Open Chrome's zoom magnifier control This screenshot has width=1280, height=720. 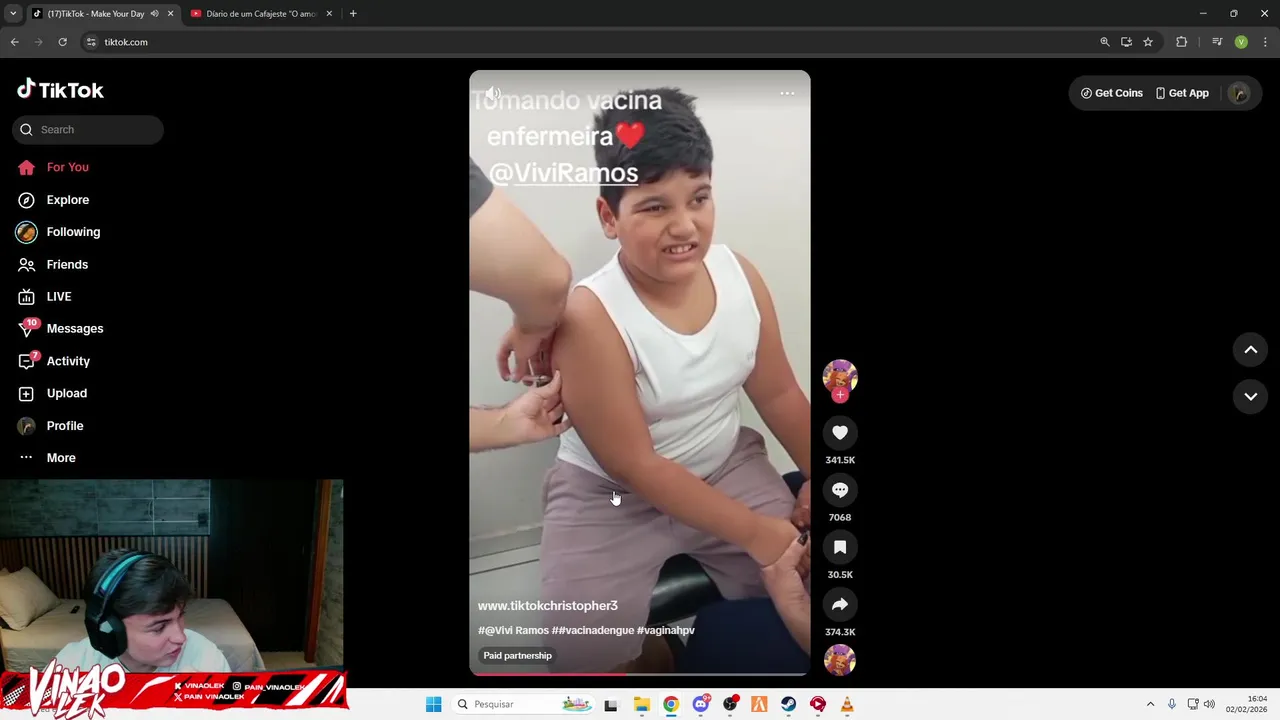point(1105,42)
